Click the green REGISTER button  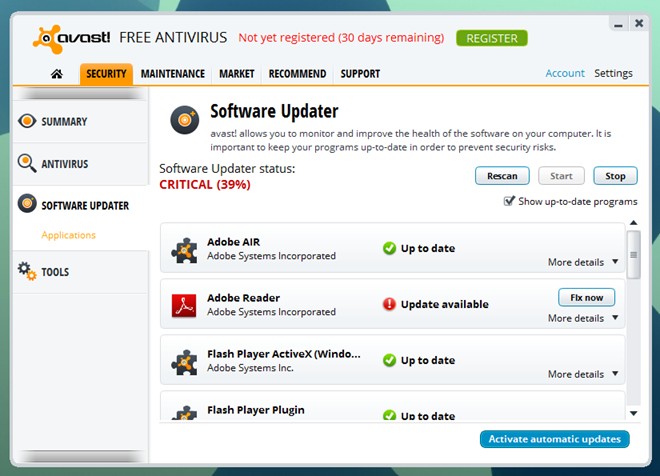[492, 38]
